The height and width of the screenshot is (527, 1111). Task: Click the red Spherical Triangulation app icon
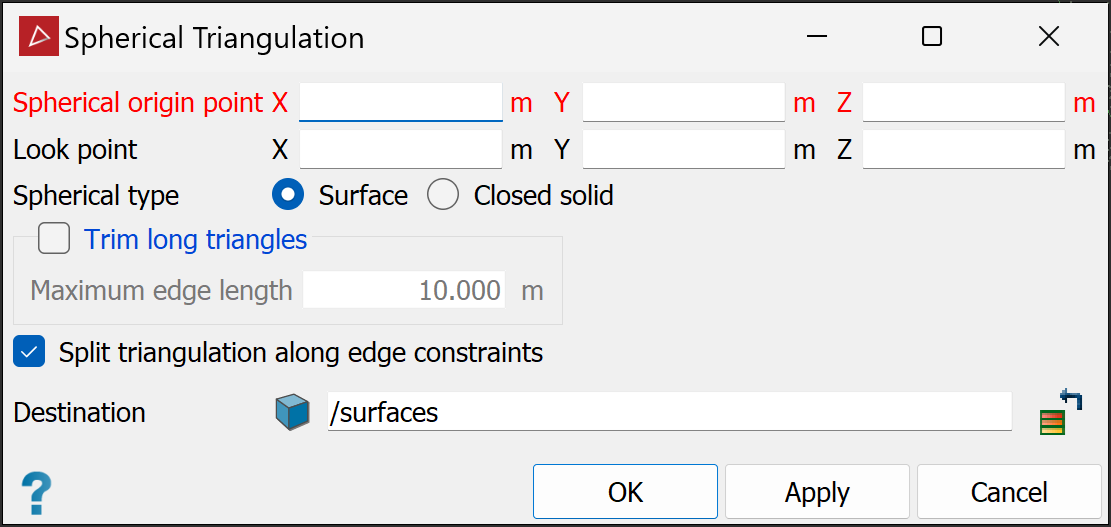tap(38, 37)
